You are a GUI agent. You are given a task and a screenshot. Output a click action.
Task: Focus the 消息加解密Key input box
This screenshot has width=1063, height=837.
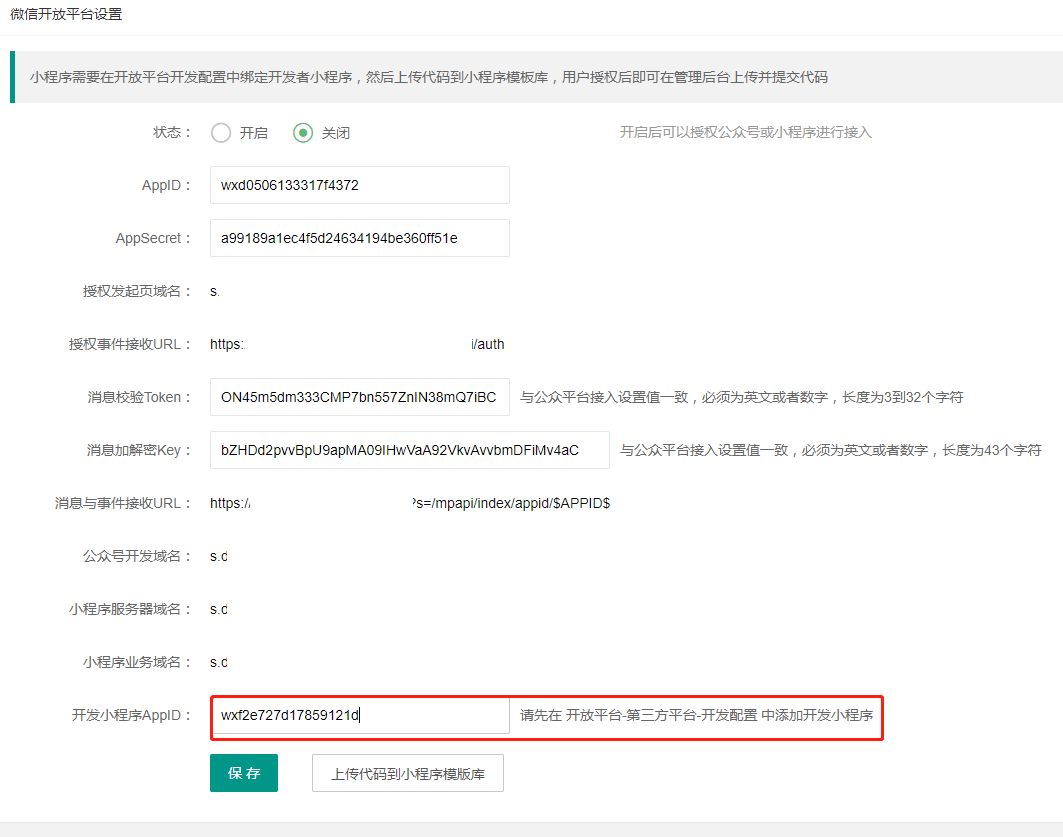(409, 450)
